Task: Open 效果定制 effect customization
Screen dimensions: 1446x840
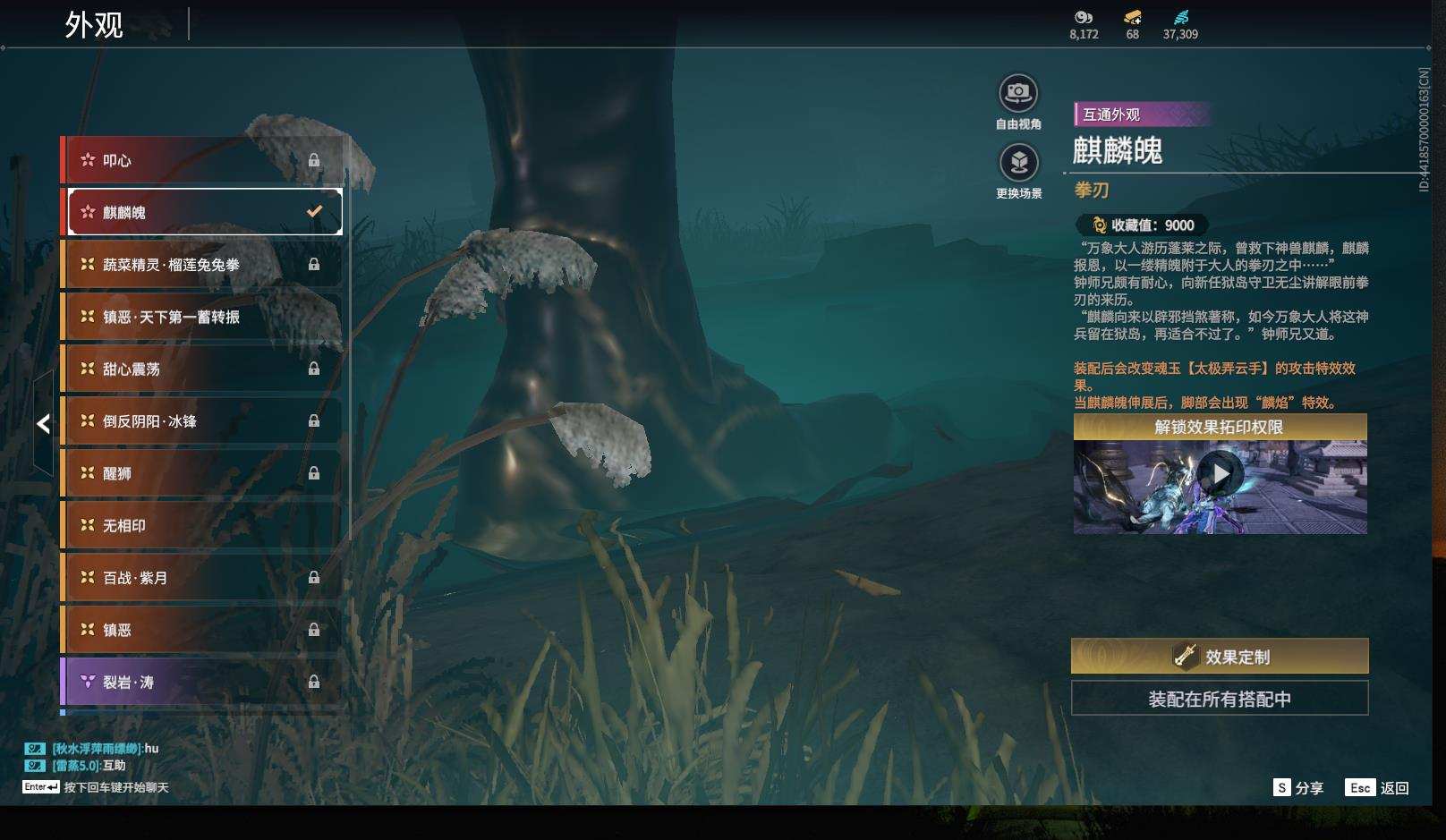Action: pyautogui.click(x=1220, y=657)
